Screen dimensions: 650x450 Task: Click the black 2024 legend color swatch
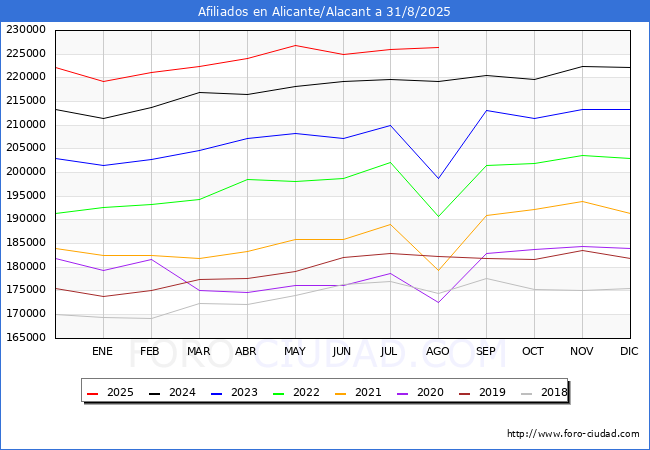point(154,393)
